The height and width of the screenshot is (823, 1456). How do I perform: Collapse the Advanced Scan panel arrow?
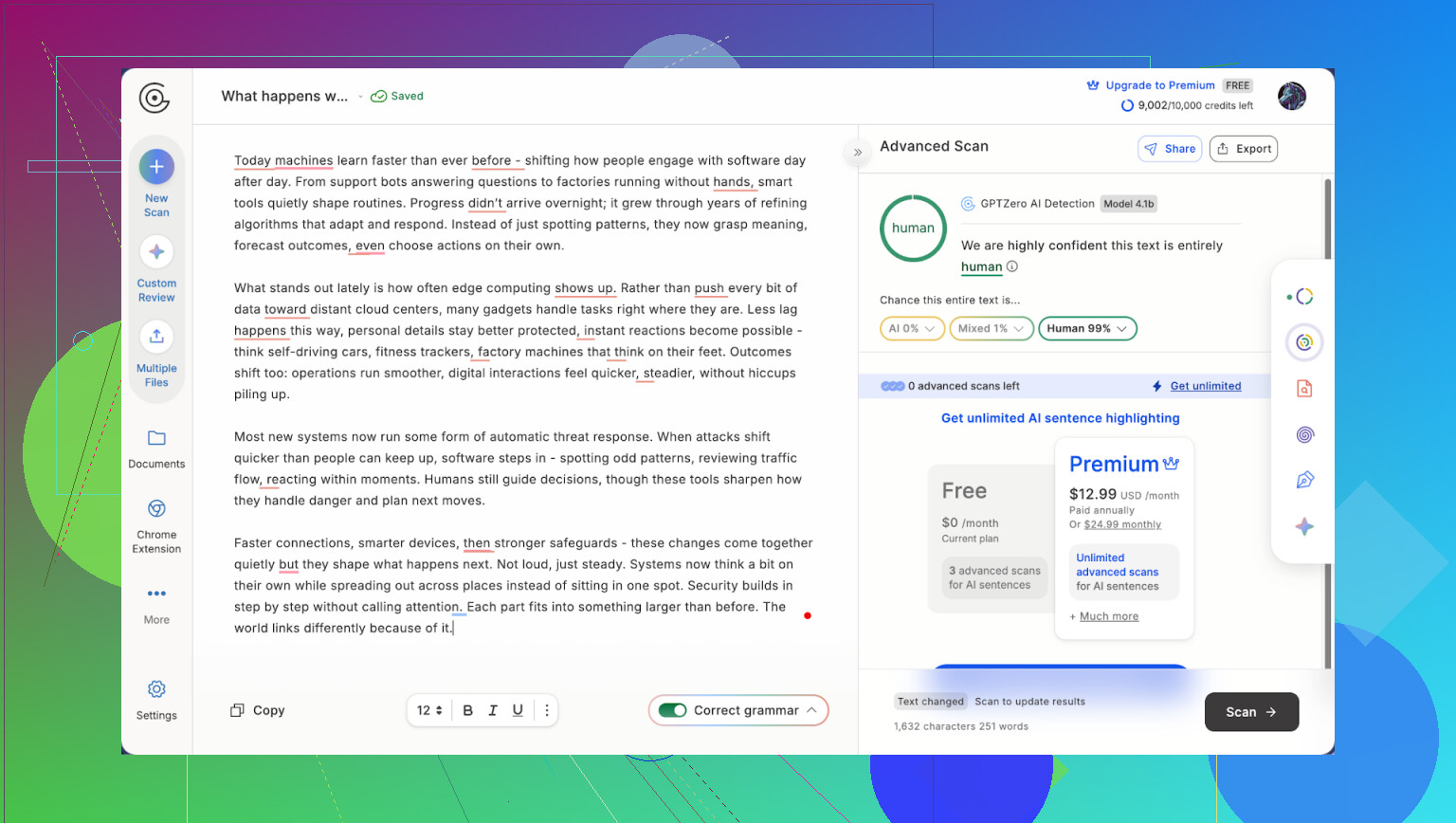coord(858,152)
